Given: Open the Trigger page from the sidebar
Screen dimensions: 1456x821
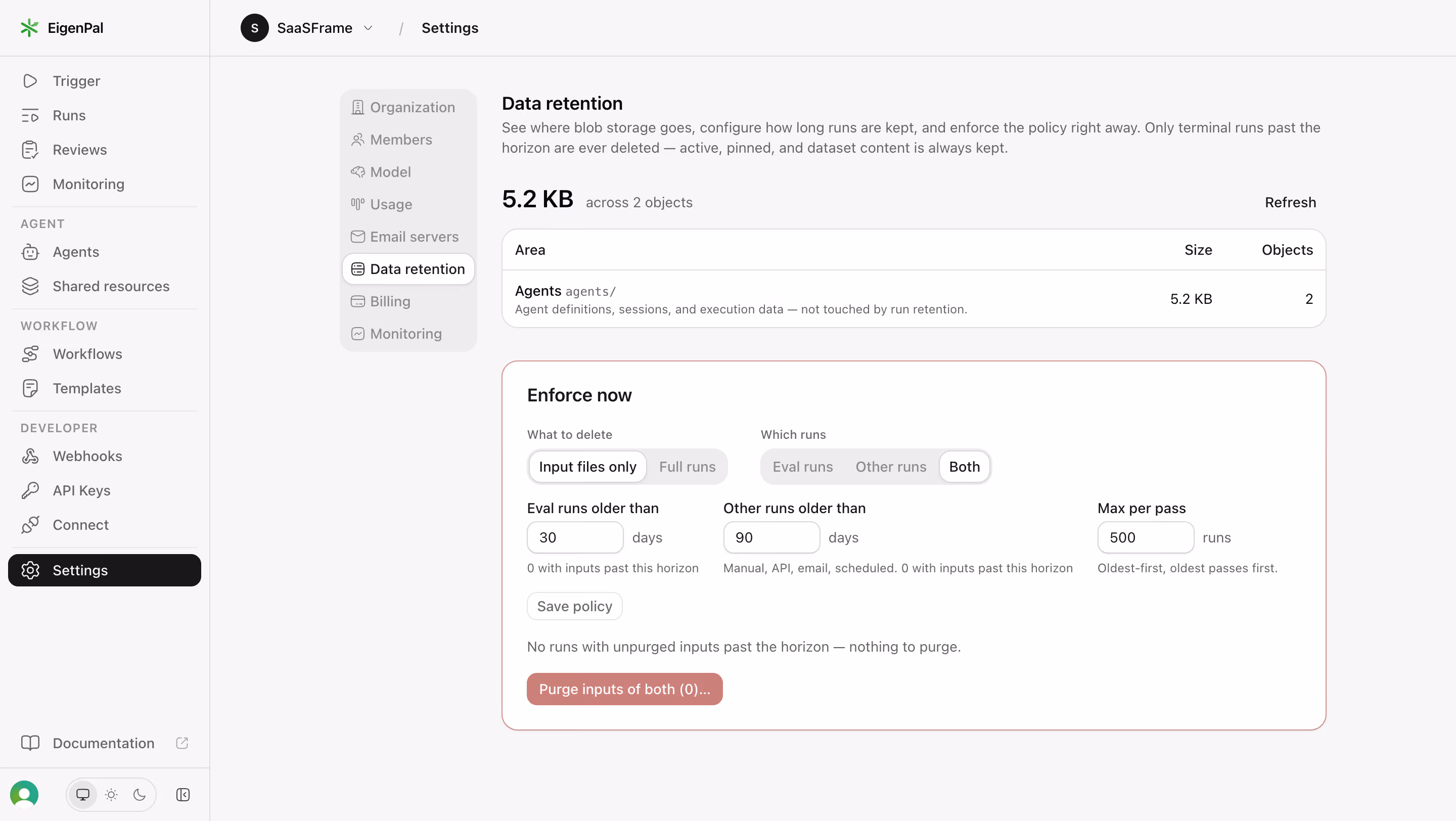Looking at the screenshot, I should coord(105,81).
